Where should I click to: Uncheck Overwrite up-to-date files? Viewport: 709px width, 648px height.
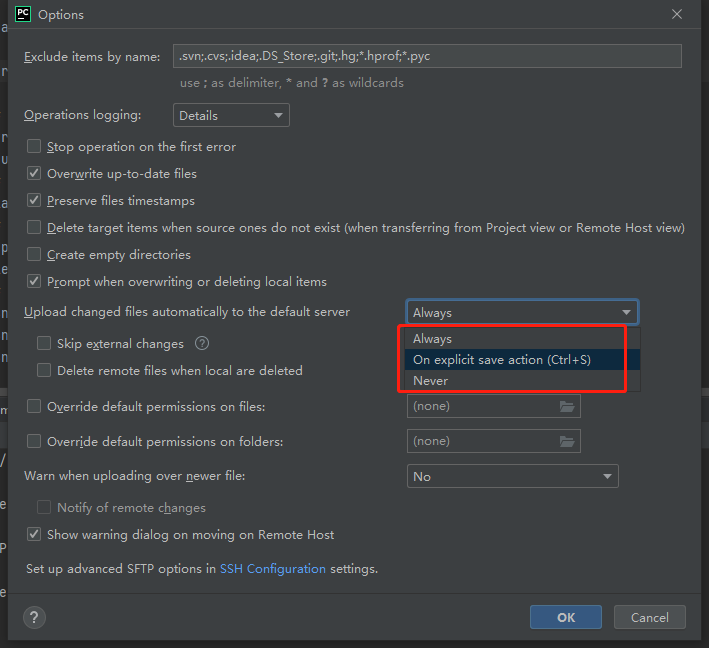coord(34,173)
